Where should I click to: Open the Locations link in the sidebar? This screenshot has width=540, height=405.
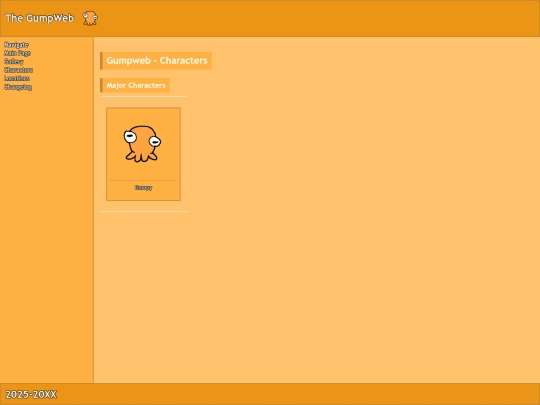[17, 78]
